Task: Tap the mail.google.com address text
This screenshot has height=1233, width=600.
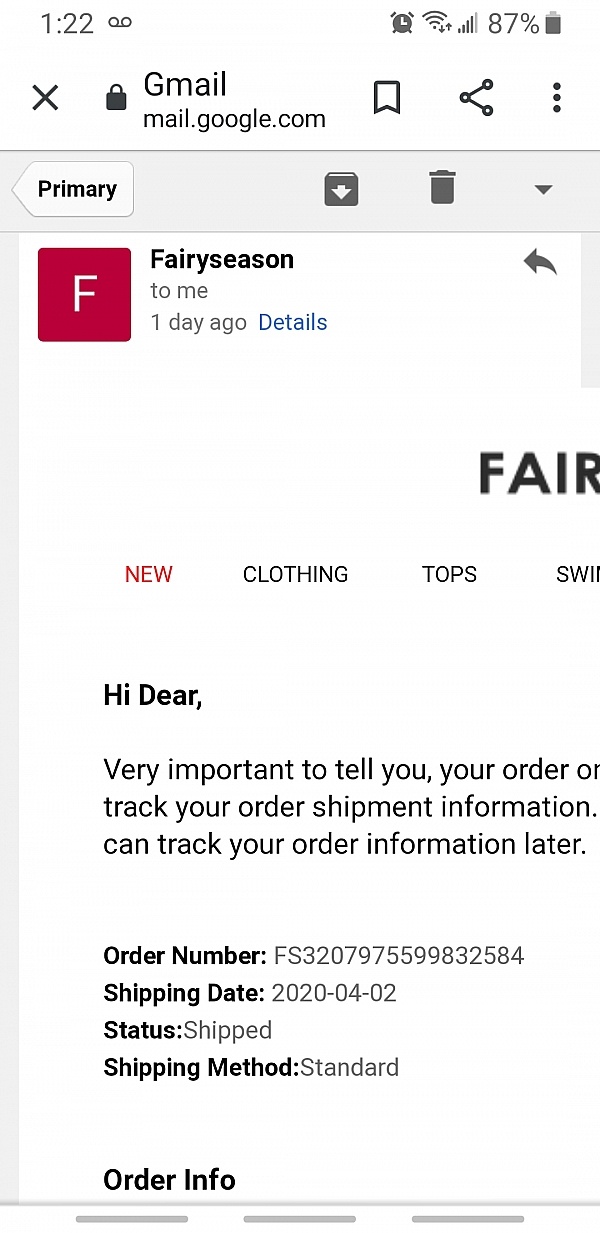Action: pos(234,119)
